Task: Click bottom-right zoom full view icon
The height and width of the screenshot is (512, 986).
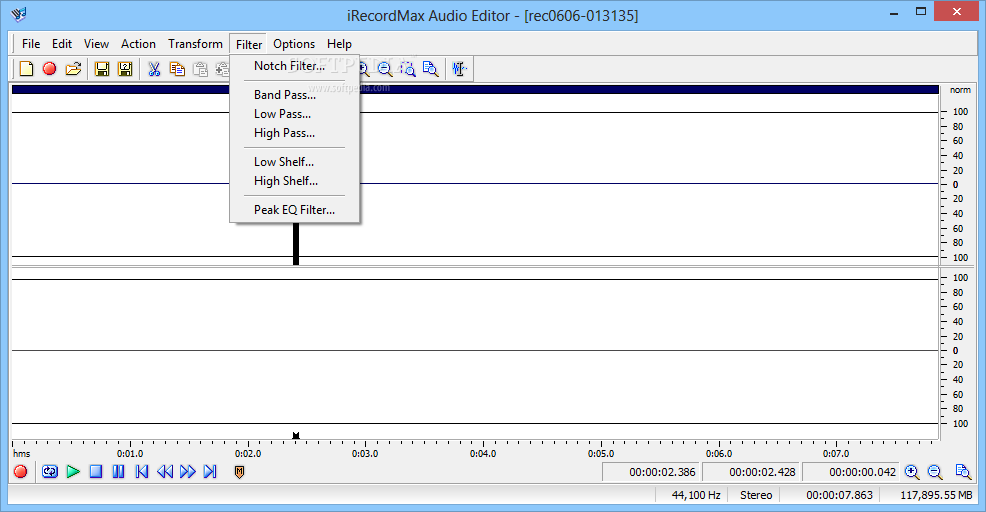Action: pyautogui.click(x=963, y=472)
